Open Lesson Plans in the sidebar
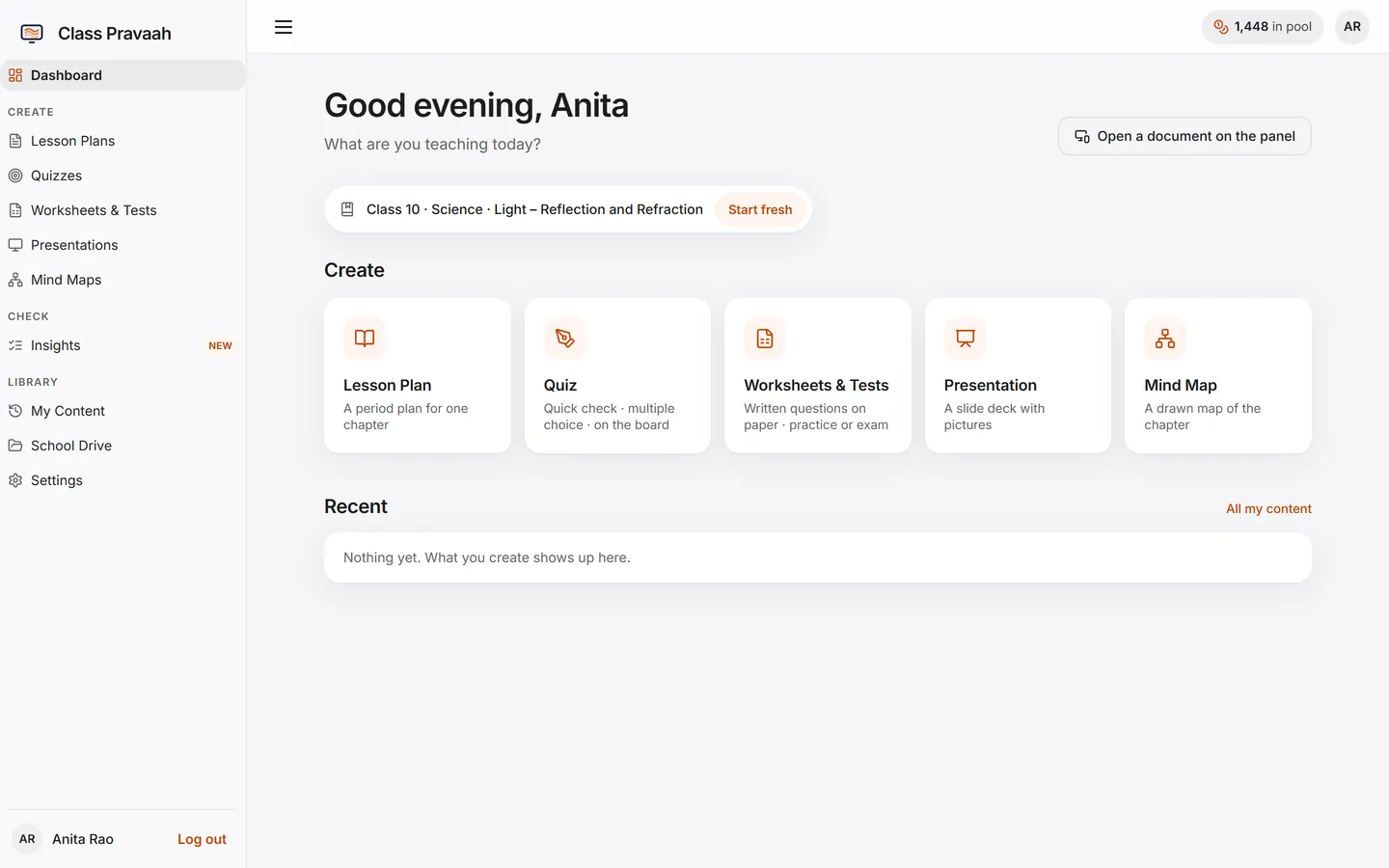The image size is (1389, 868). coord(123,141)
